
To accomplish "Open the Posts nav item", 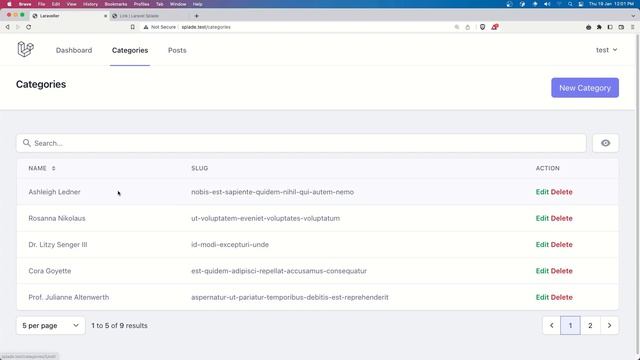I will click(177, 50).
